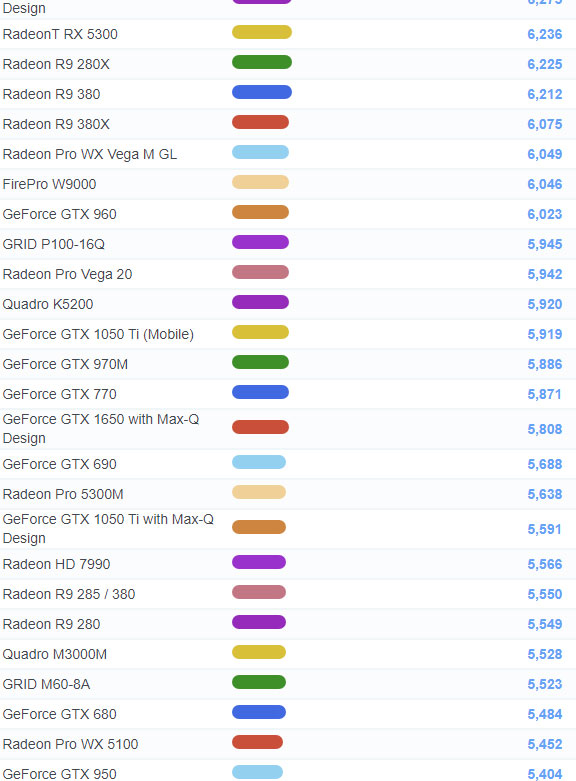Open Radeon Pro WX Vega M GL
The image size is (576, 781).
[90, 154]
